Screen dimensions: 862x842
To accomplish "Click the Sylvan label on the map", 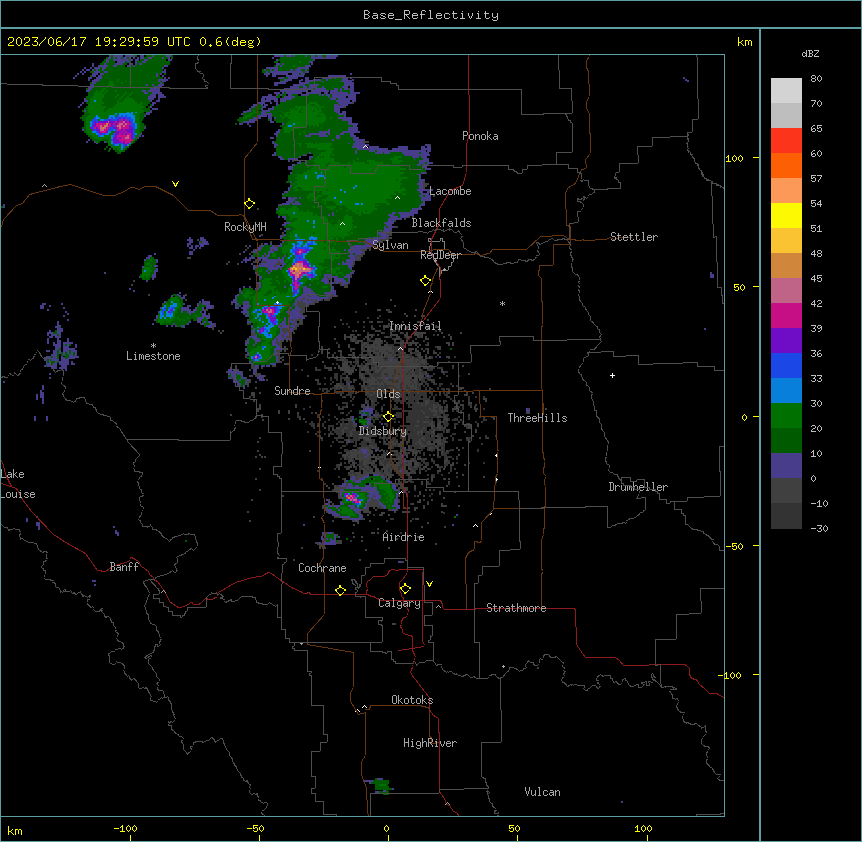I will 390,245.
